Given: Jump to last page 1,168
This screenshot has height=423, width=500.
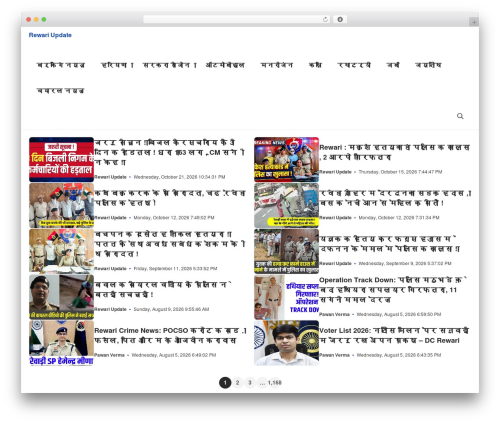Looking at the screenshot, I should pyautogui.click(x=275, y=383).
